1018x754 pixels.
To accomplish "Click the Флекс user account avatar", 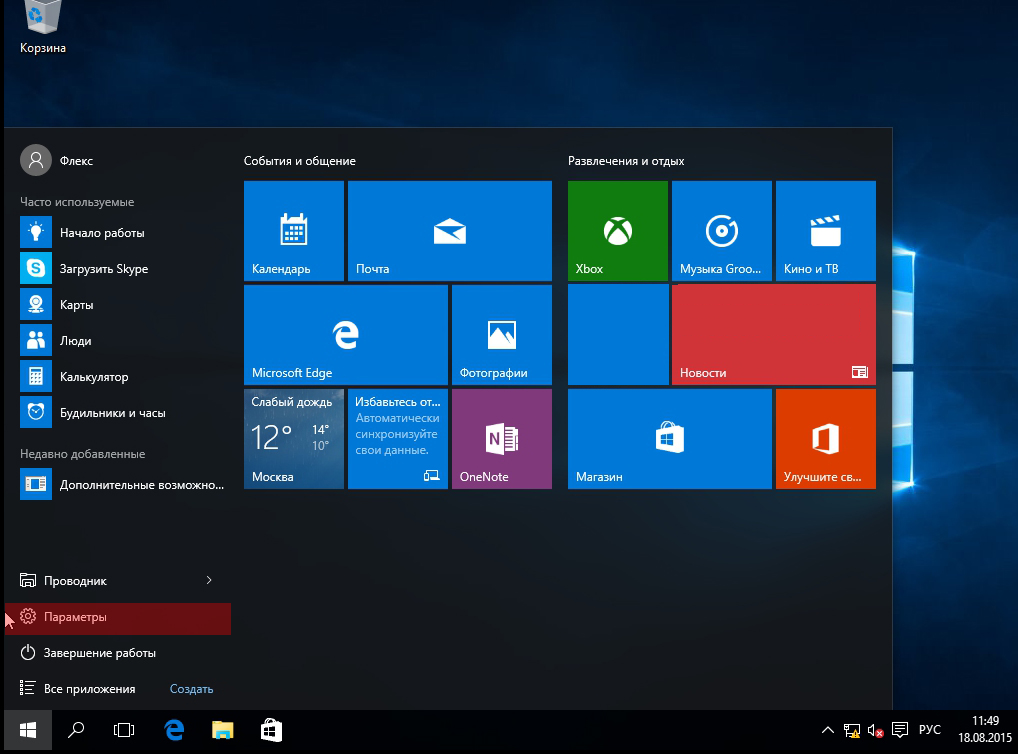I will coord(36,160).
